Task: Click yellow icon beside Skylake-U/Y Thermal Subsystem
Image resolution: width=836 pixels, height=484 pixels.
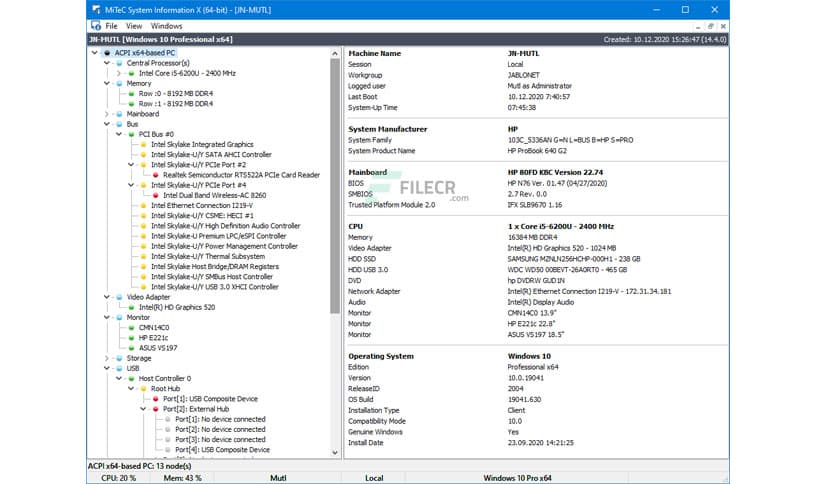Action: tap(143, 256)
